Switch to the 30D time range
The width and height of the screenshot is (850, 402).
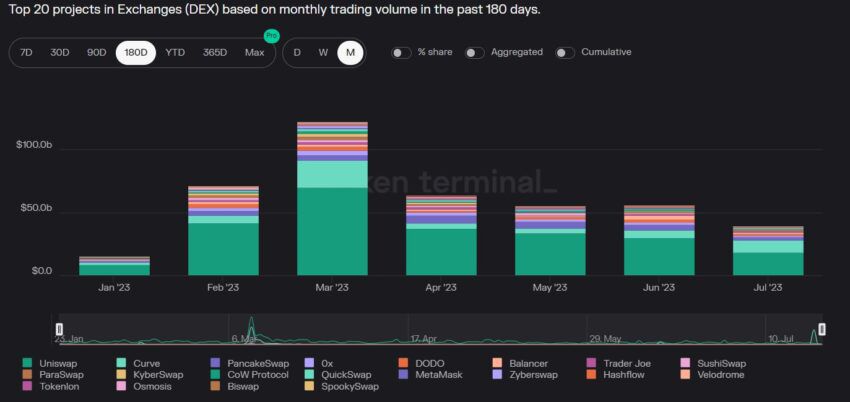(60, 53)
